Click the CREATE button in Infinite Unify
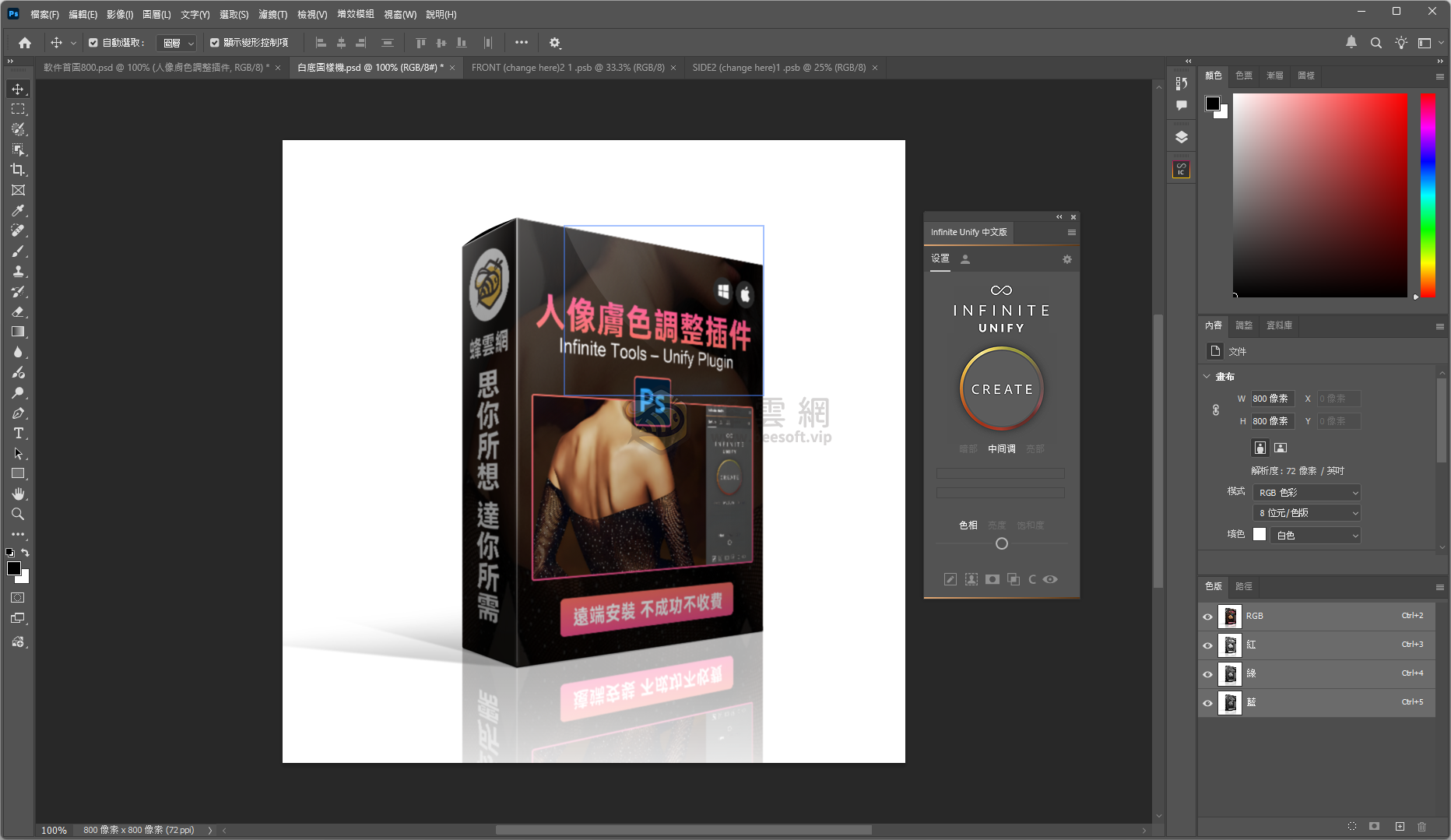The width and height of the screenshot is (1451, 840). (x=1002, y=389)
